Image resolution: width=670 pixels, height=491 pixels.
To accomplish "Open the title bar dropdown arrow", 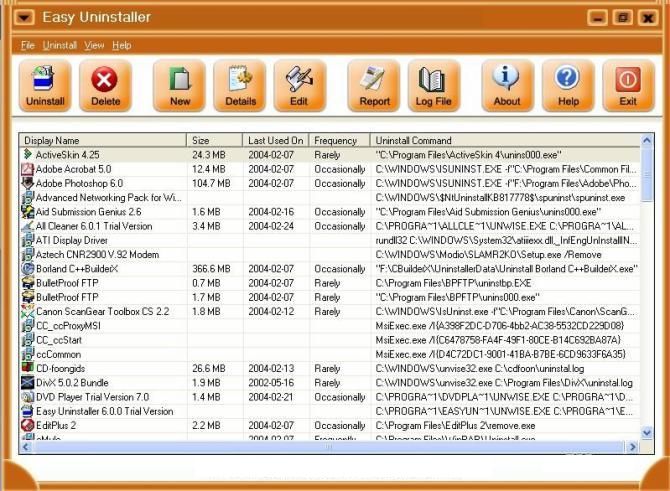I will coord(25,17).
